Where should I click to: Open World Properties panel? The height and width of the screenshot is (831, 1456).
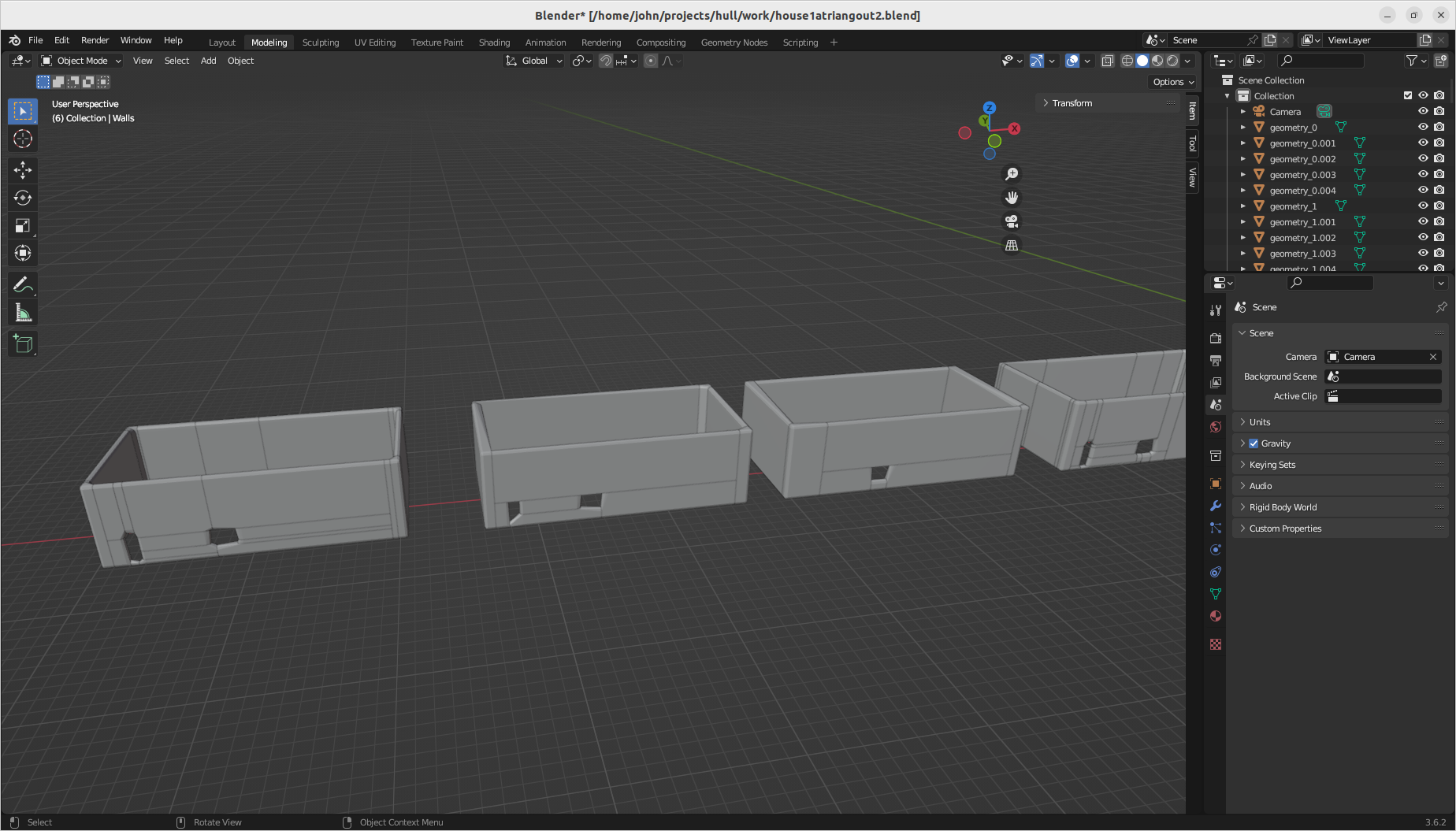coord(1215,426)
